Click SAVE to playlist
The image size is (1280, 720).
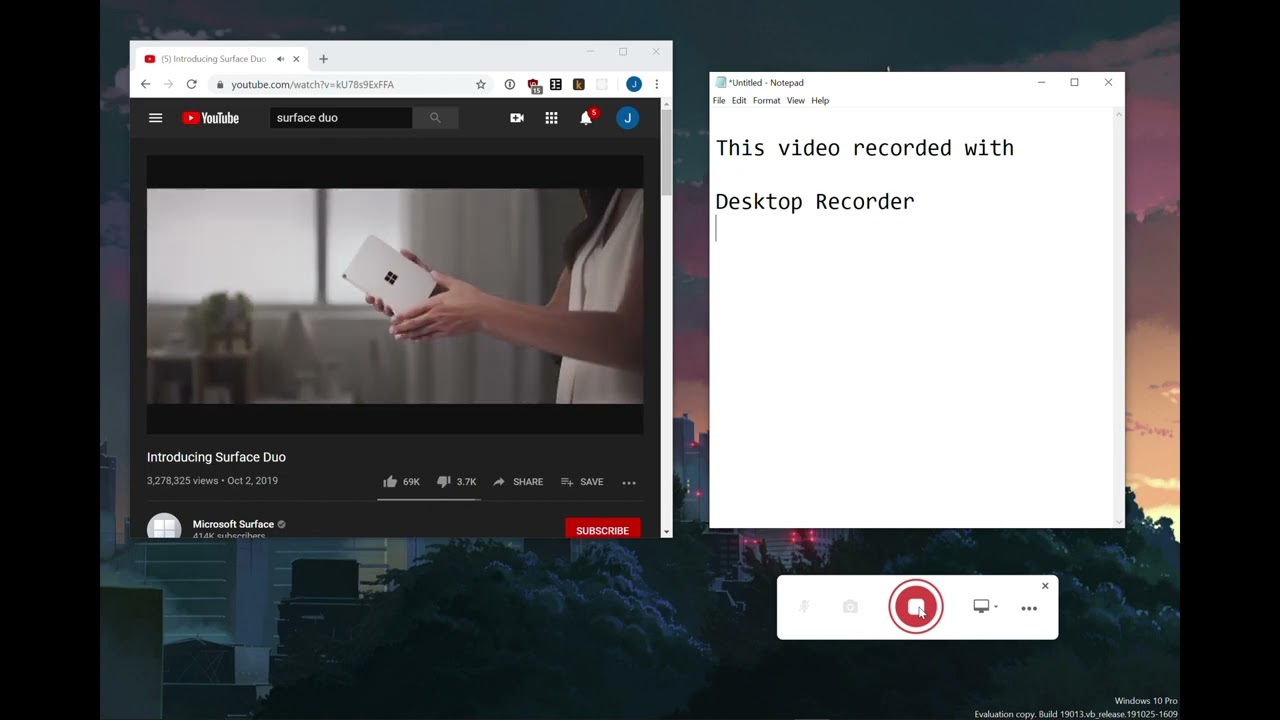pos(582,482)
